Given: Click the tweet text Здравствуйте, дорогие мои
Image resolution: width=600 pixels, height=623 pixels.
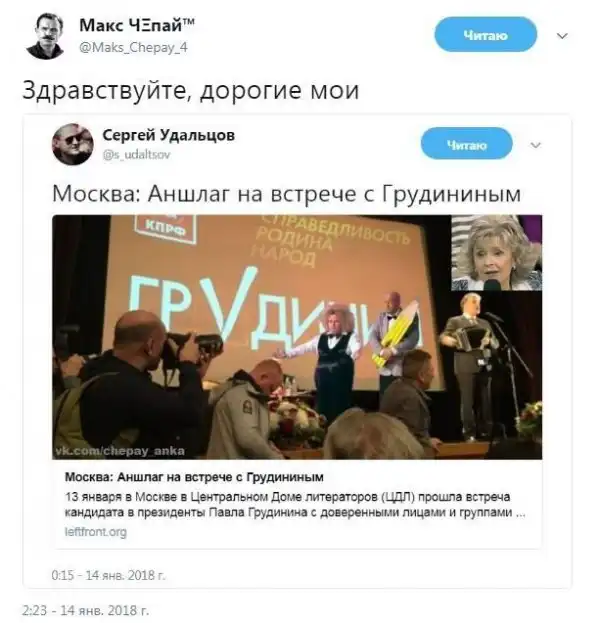Looking at the screenshot, I should pos(191,91).
